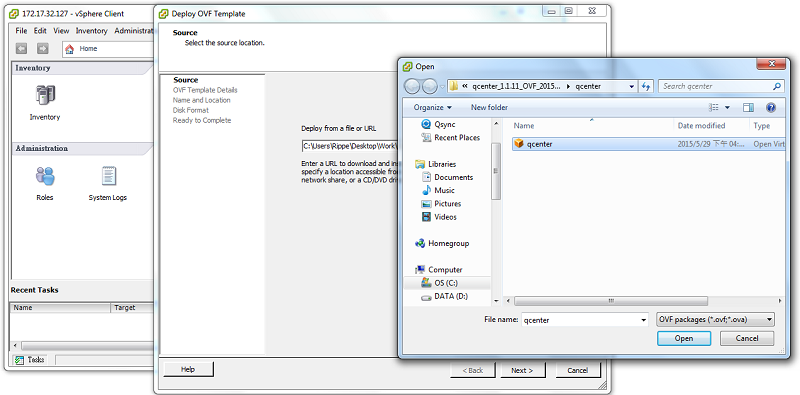
Task: Click the recent locations dropdown arrow
Action: (442, 86)
